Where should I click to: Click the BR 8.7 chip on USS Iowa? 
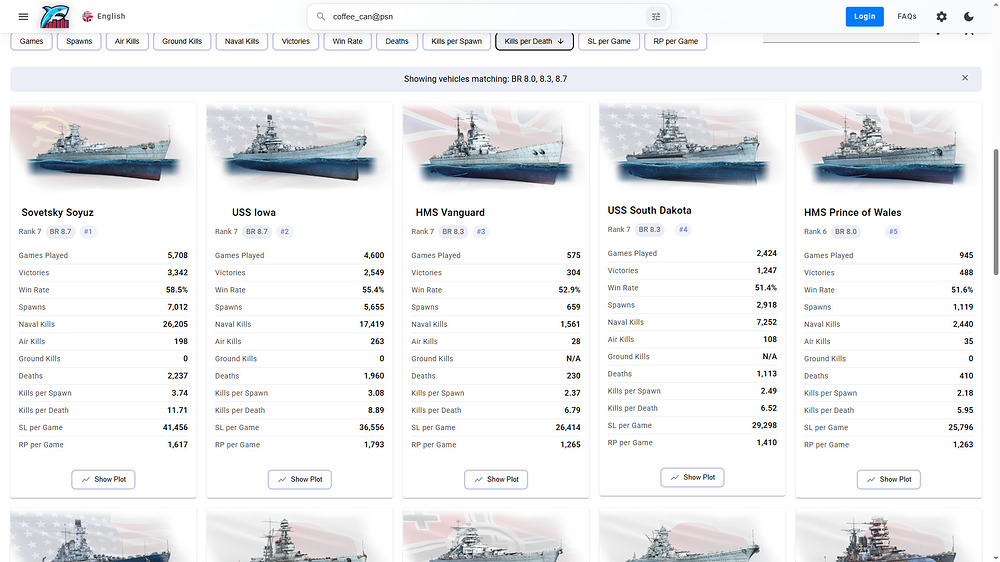(x=257, y=232)
